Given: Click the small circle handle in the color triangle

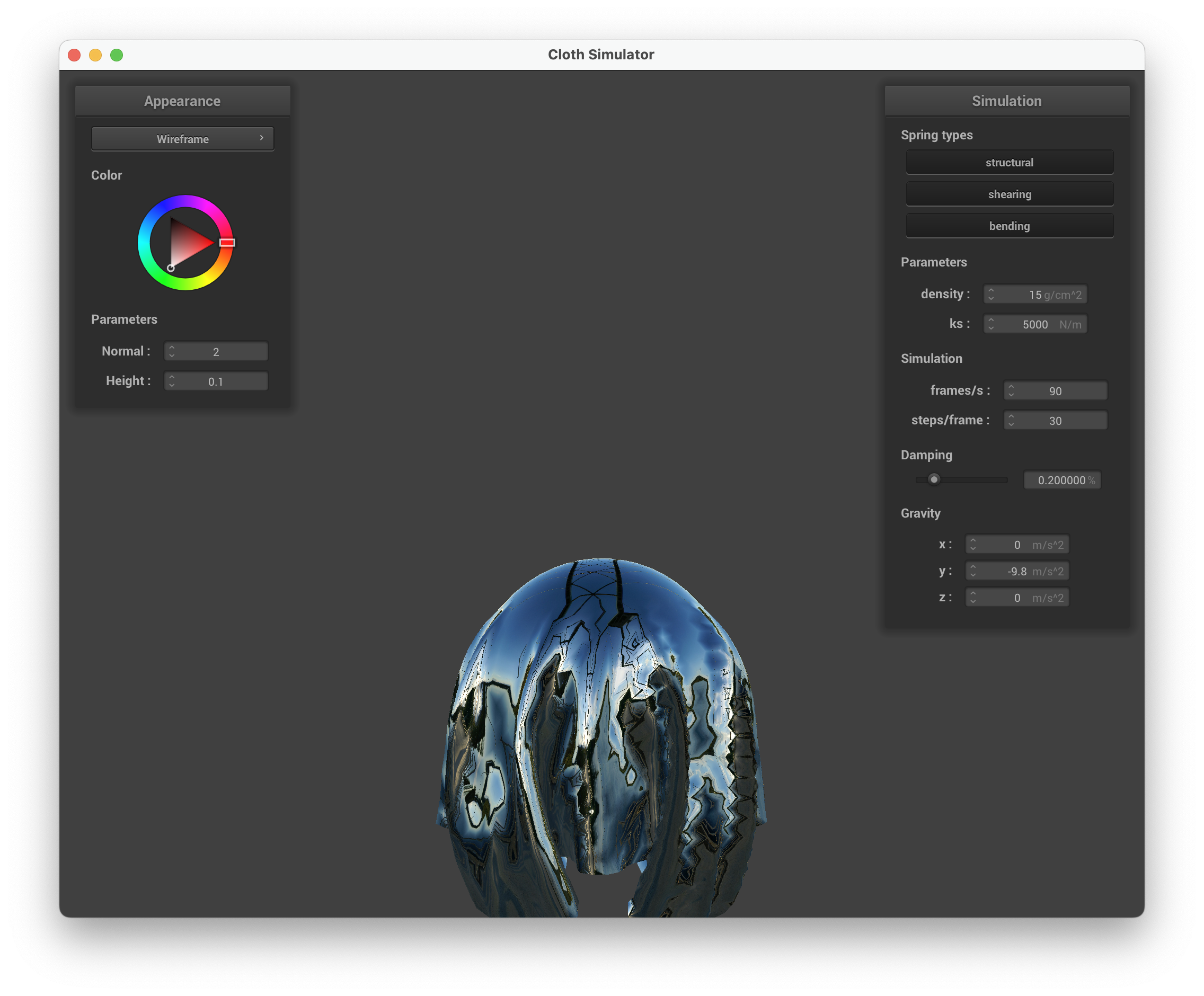Looking at the screenshot, I should click(x=170, y=268).
